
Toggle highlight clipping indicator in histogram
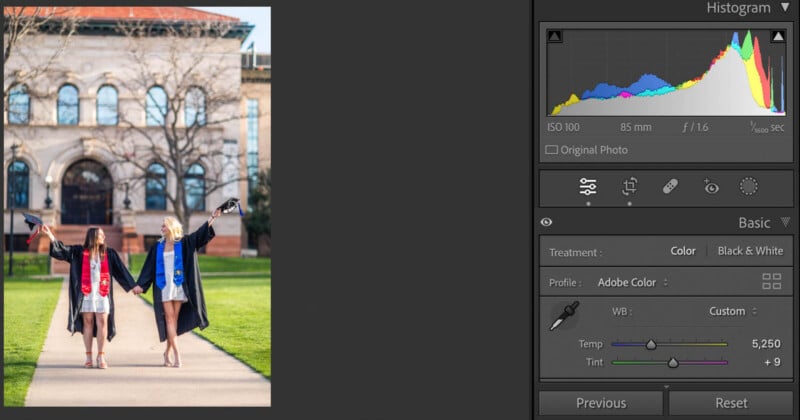777,37
